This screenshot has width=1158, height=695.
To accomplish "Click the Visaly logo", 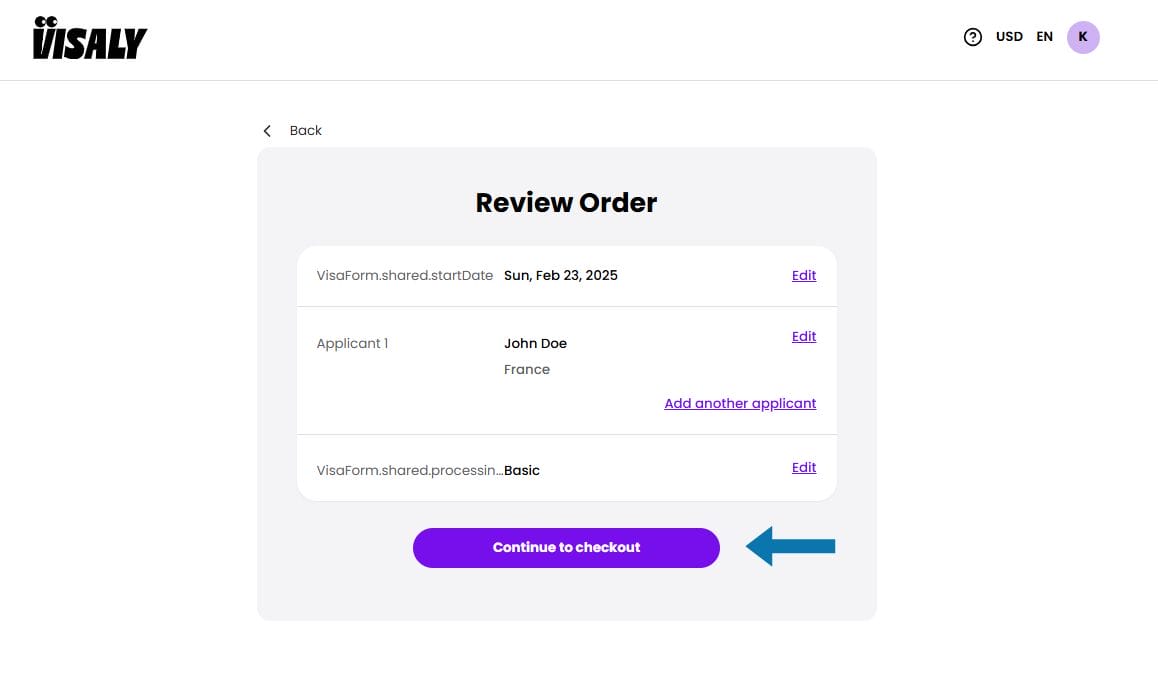I will [90, 39].
